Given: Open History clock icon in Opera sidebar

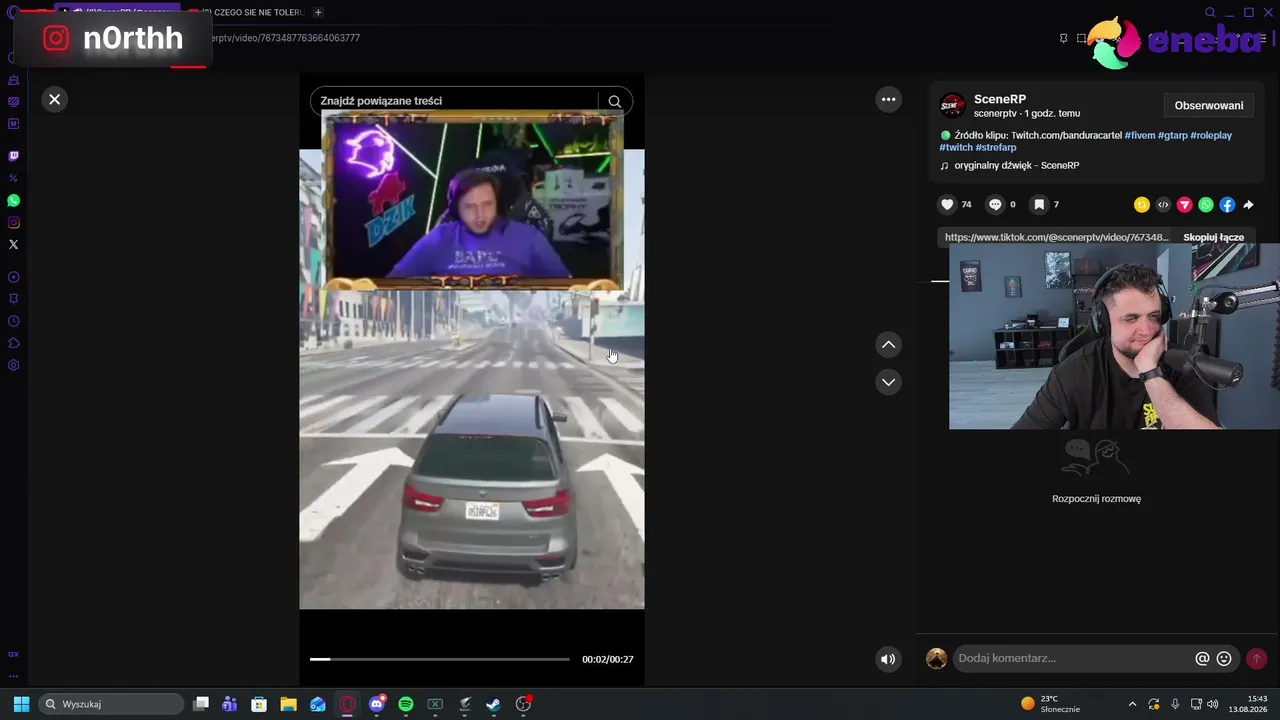Looking at the screenshot, I should click(x=14, y=321).
